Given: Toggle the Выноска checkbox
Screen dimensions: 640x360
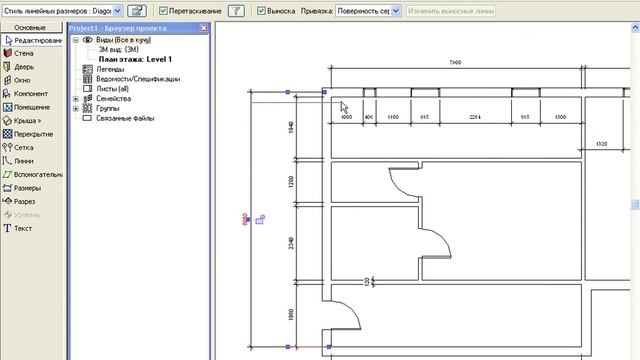Looking at the screenshot, I should [x=261, y=11].
